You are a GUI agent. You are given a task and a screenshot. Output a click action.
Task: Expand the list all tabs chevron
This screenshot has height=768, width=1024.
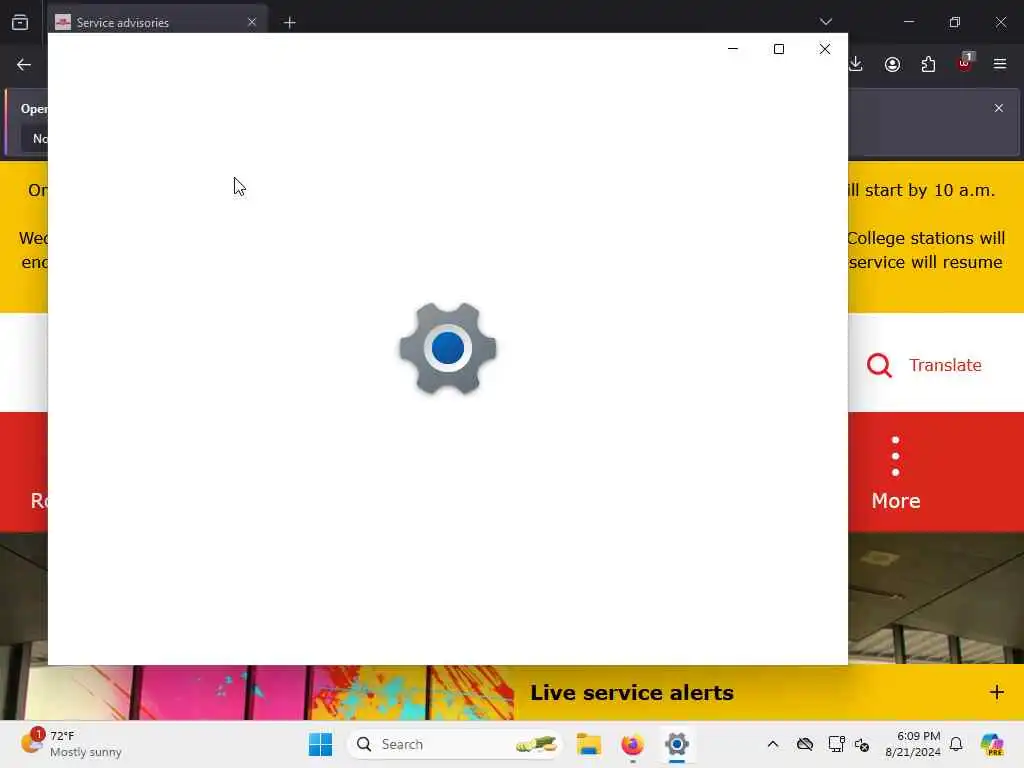[x=825, y=22]
